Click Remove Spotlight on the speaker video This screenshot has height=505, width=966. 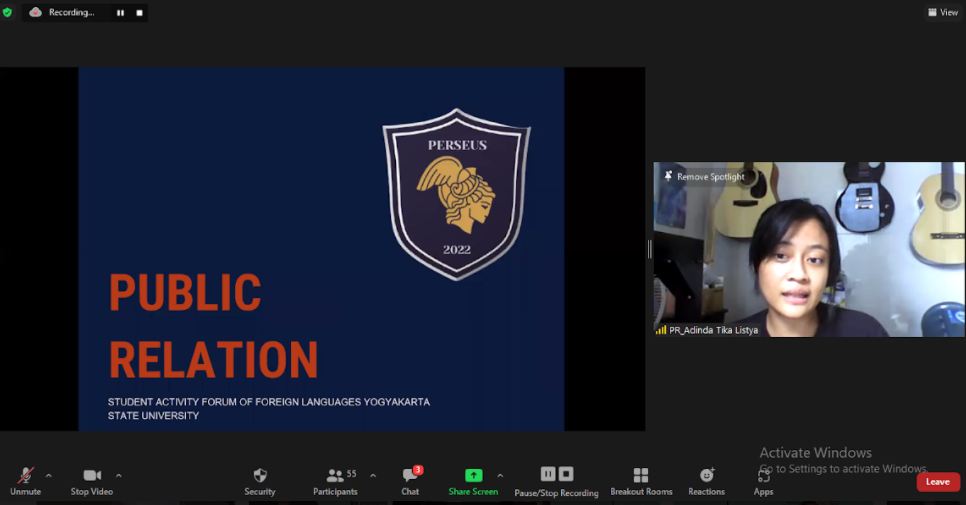tap(704, 176)
